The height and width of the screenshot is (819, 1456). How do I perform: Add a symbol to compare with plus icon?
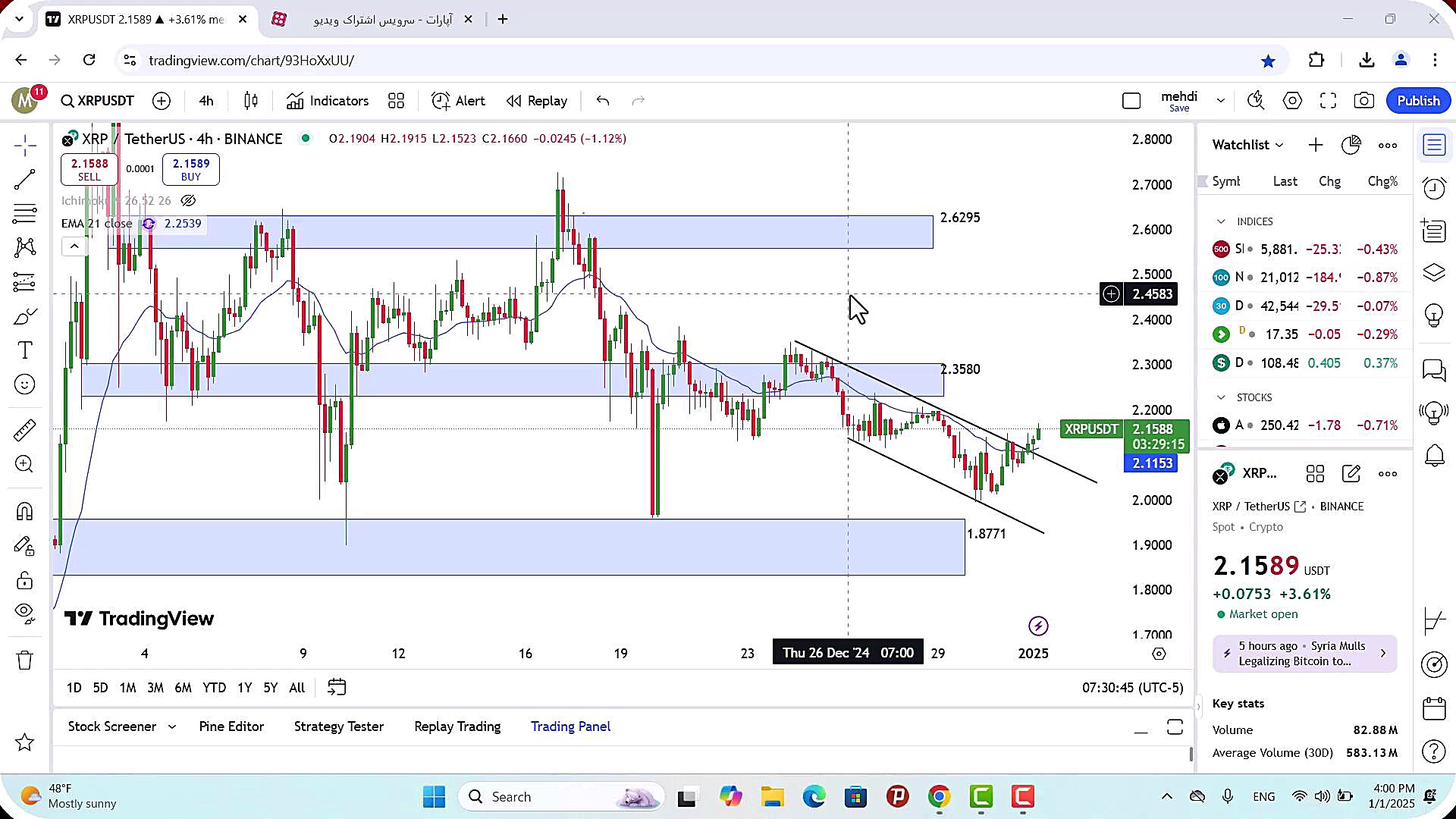click(x=162, y=101)
